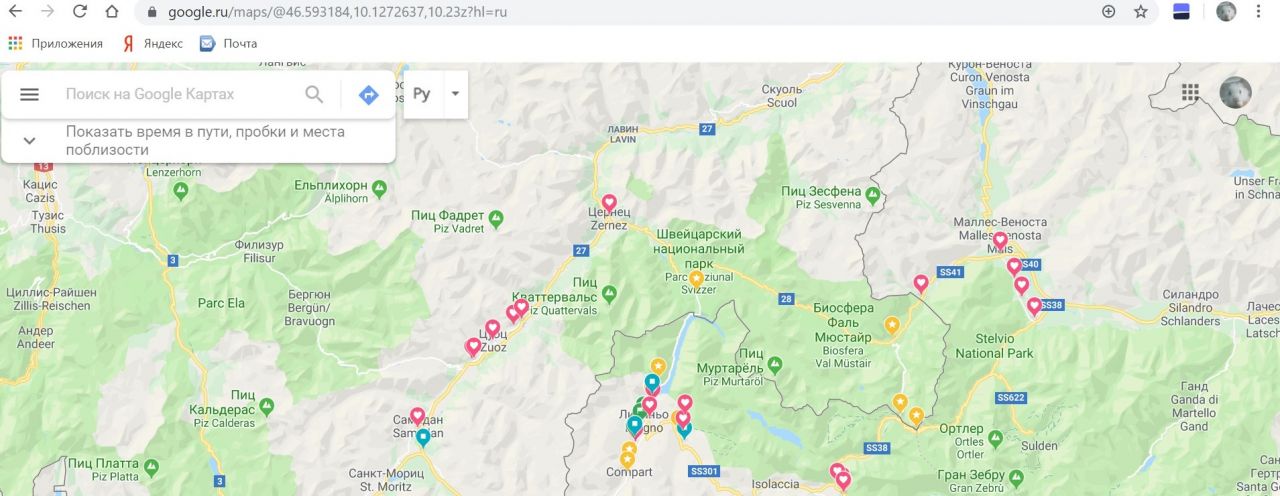
Task: Open the browser home page
Action: [x=113, y=12]
